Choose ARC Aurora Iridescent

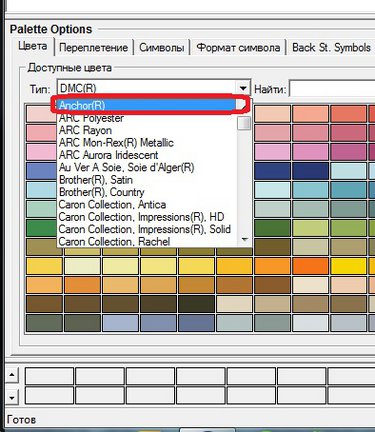[147, 155]
